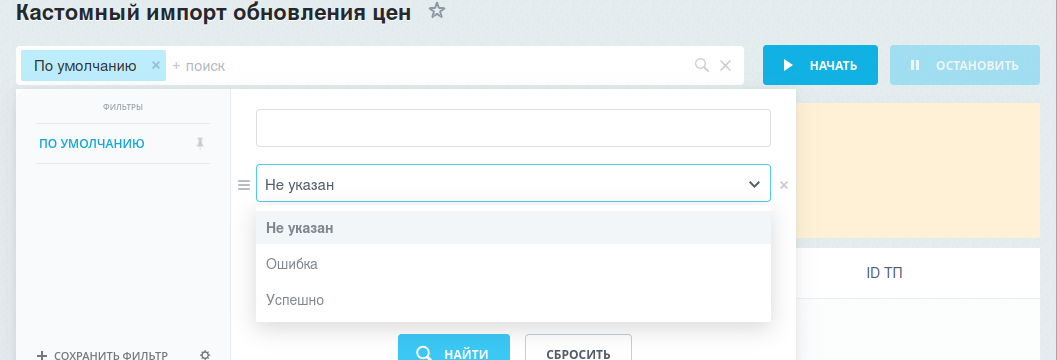Remove the 'По умолчанию' filter tag

pos(156,65)
